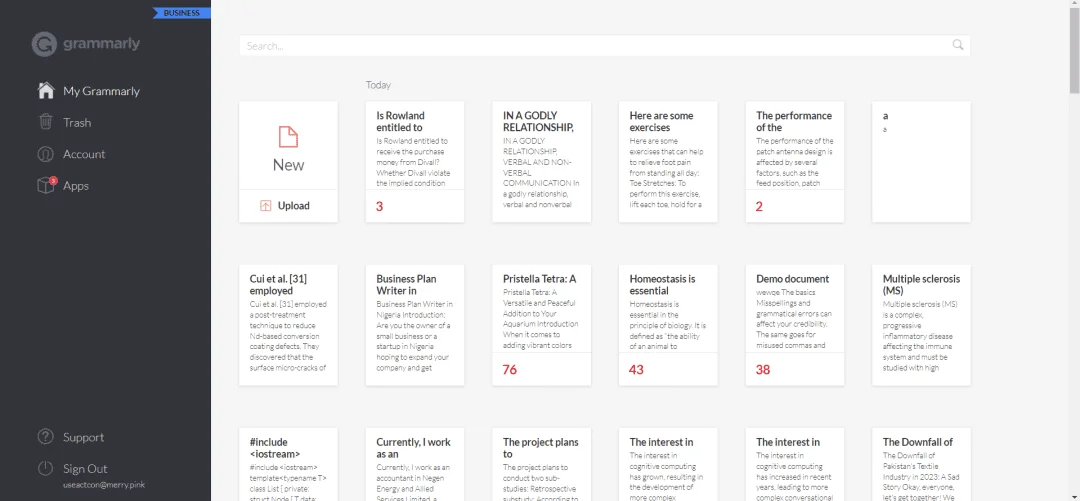Open My Grammarly home icon

click(x=45, y=90)
